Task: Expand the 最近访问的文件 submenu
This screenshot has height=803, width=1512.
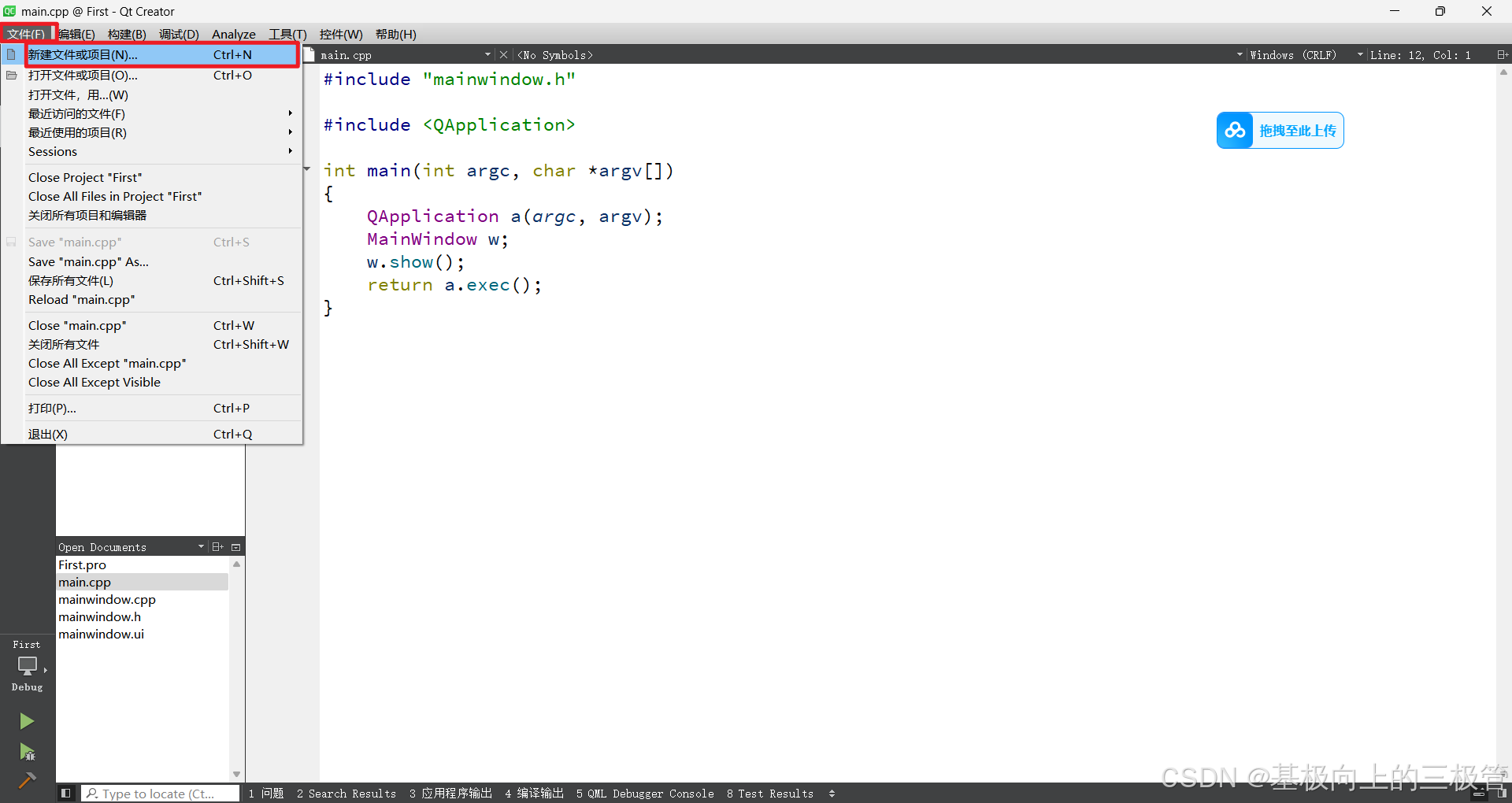Action: tap(291, 113)
